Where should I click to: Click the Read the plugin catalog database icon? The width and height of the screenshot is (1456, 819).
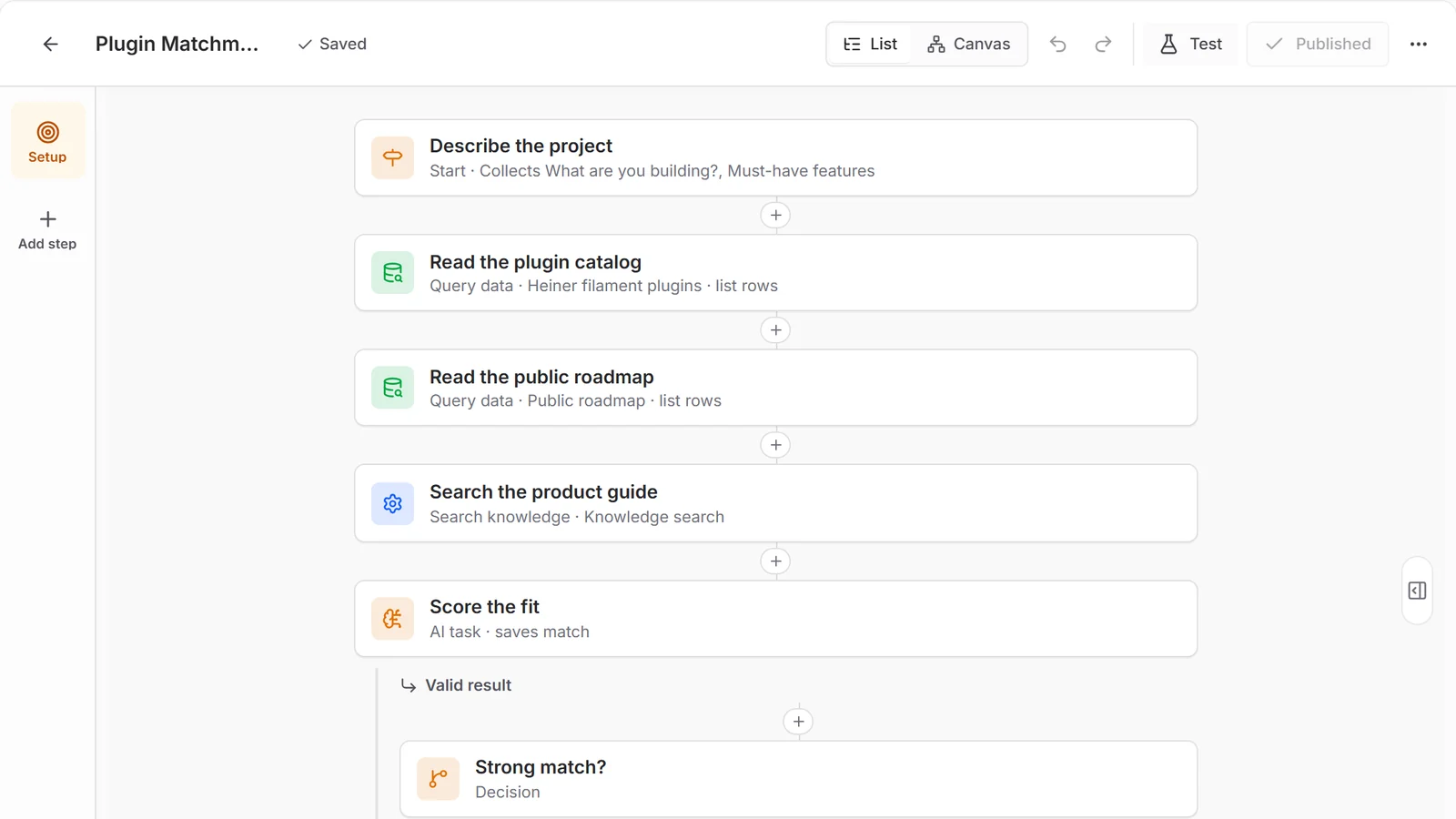coord(393,273)
